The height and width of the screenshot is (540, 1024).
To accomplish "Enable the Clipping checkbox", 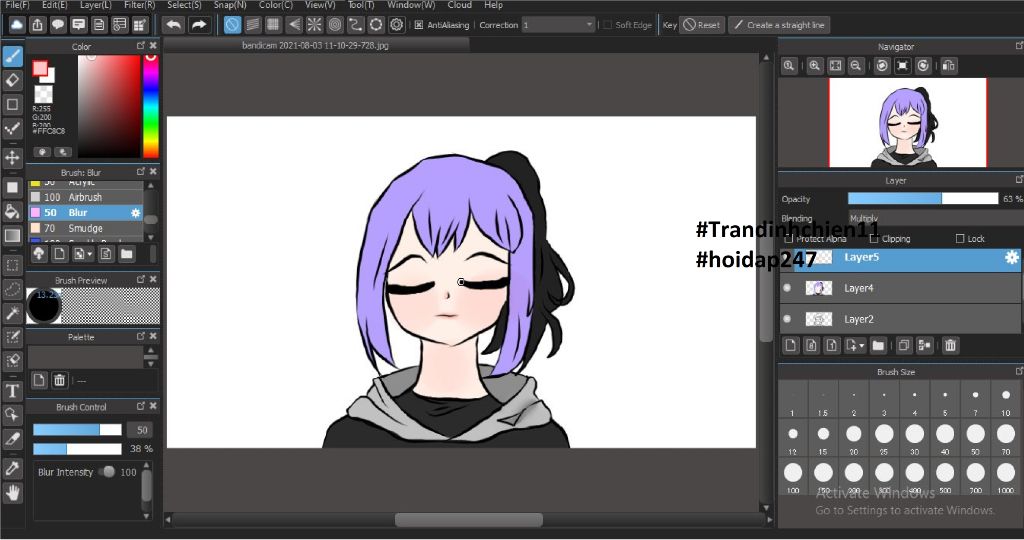I will pos(874,239).
